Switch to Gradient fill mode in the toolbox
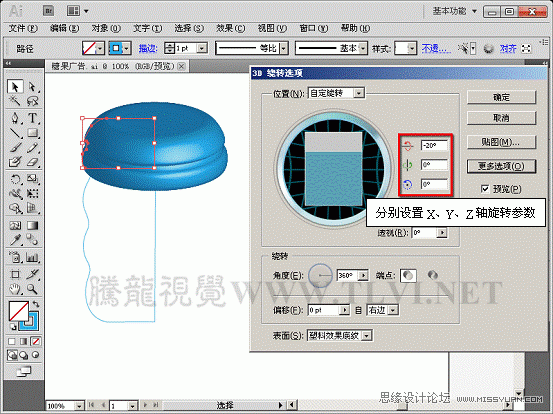 [24, 341]
